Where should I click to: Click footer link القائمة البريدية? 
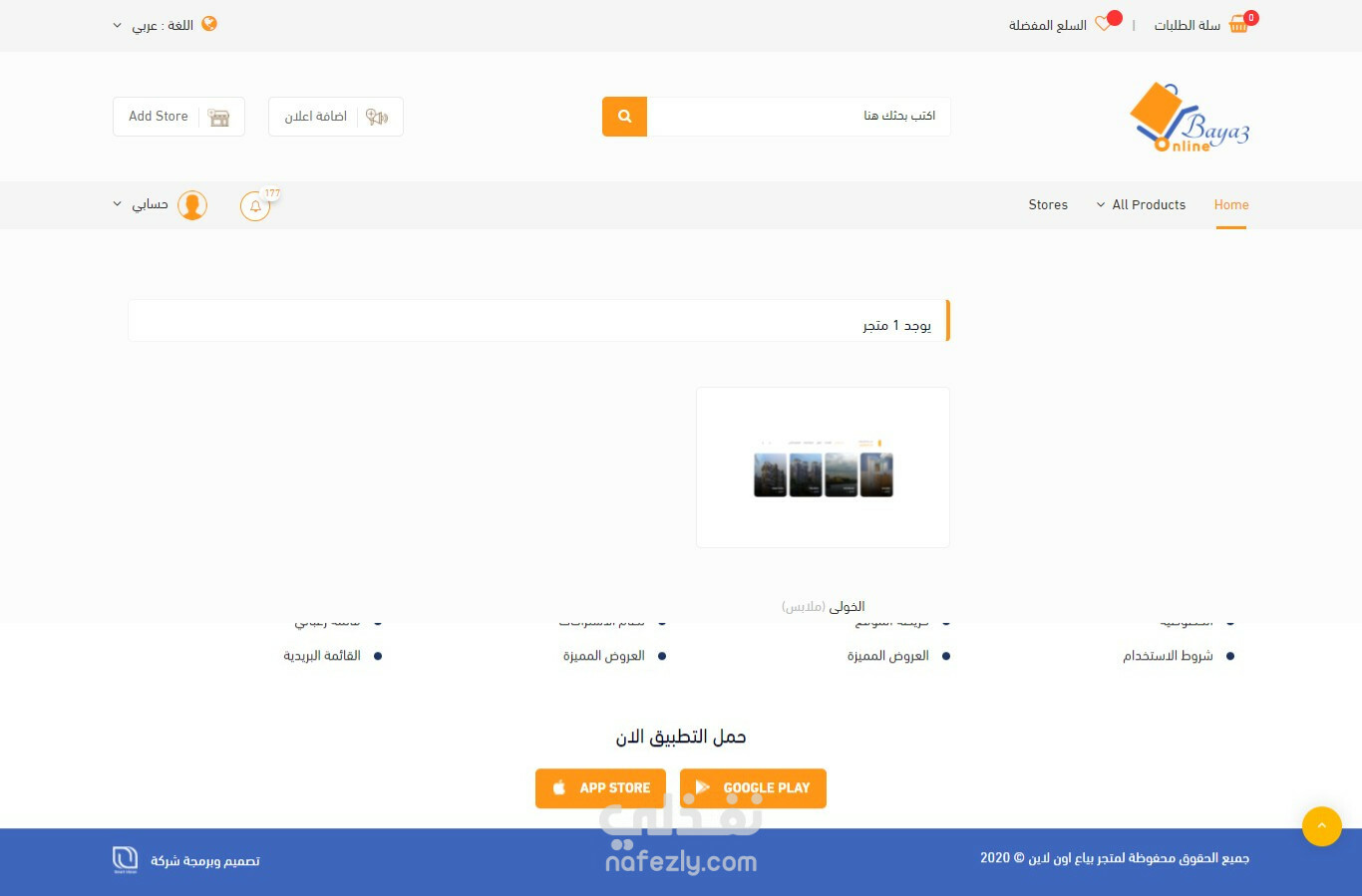tap(322, 656)
